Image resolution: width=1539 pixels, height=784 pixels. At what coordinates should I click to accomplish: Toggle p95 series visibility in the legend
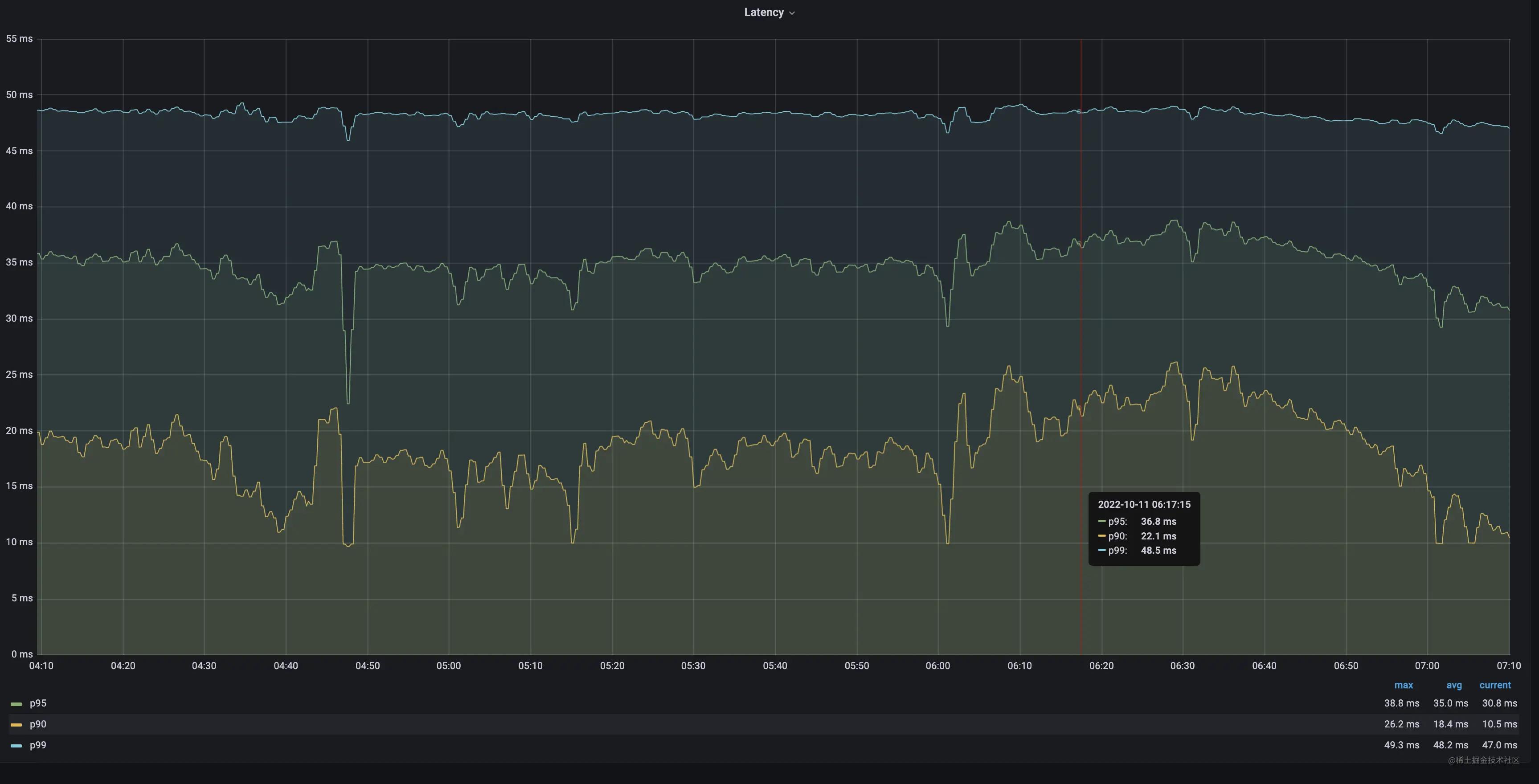[37, 703]
